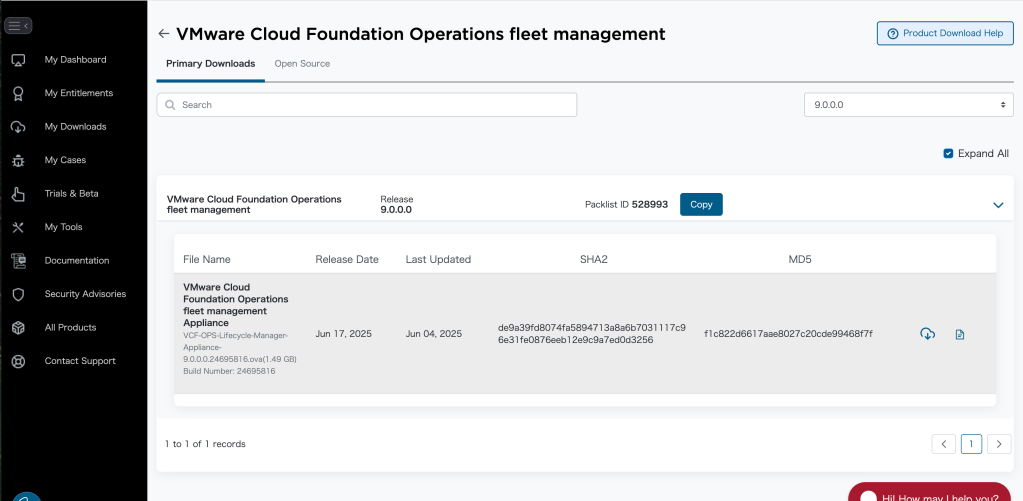This screenshot has width=1023, height=501.
Task: Click into the Search field
Action: pos(367,105)
